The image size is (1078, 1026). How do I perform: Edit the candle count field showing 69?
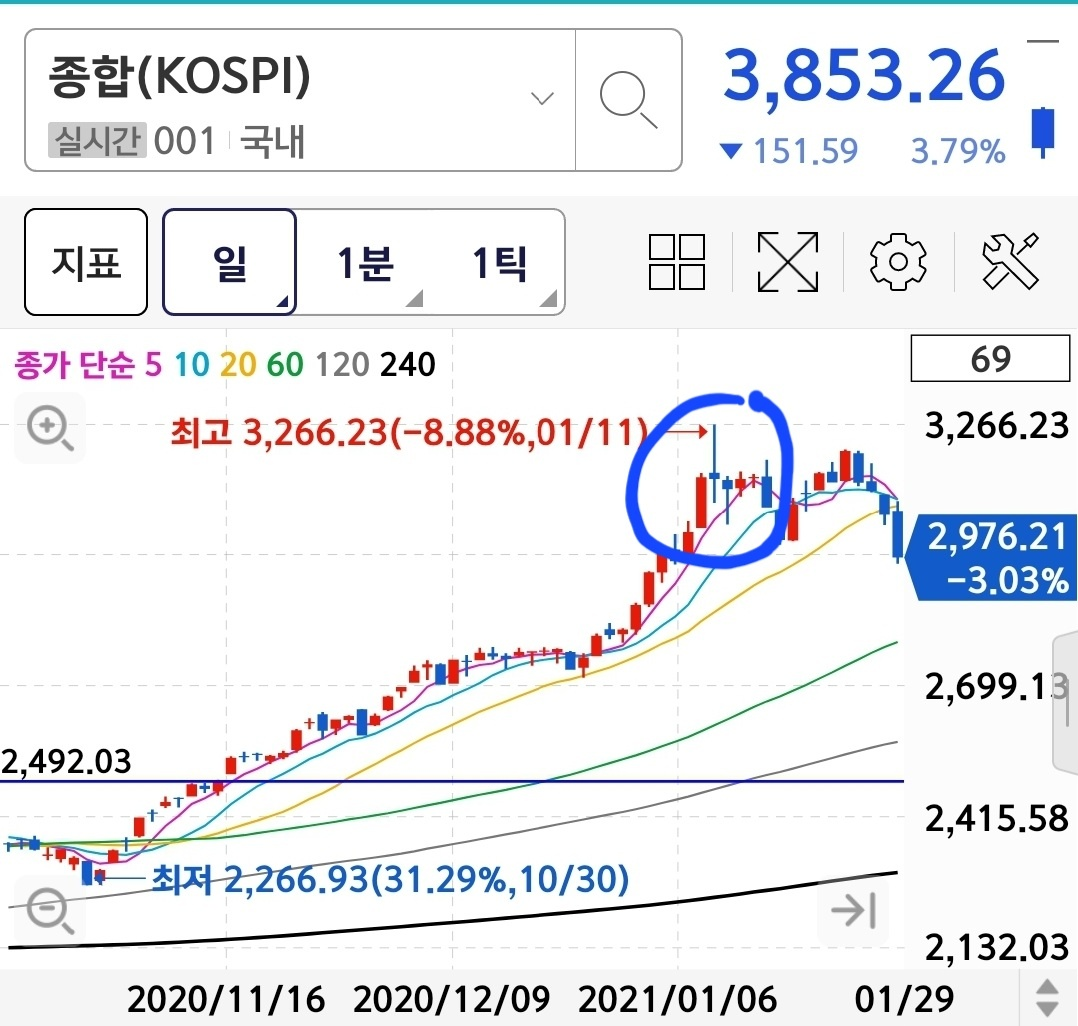tap(990, 358)
